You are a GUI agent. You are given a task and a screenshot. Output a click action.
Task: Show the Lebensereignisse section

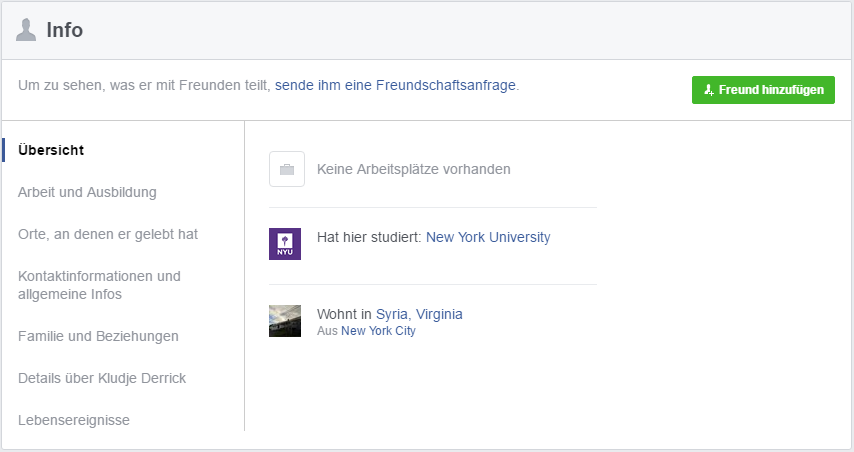(74, 420)
